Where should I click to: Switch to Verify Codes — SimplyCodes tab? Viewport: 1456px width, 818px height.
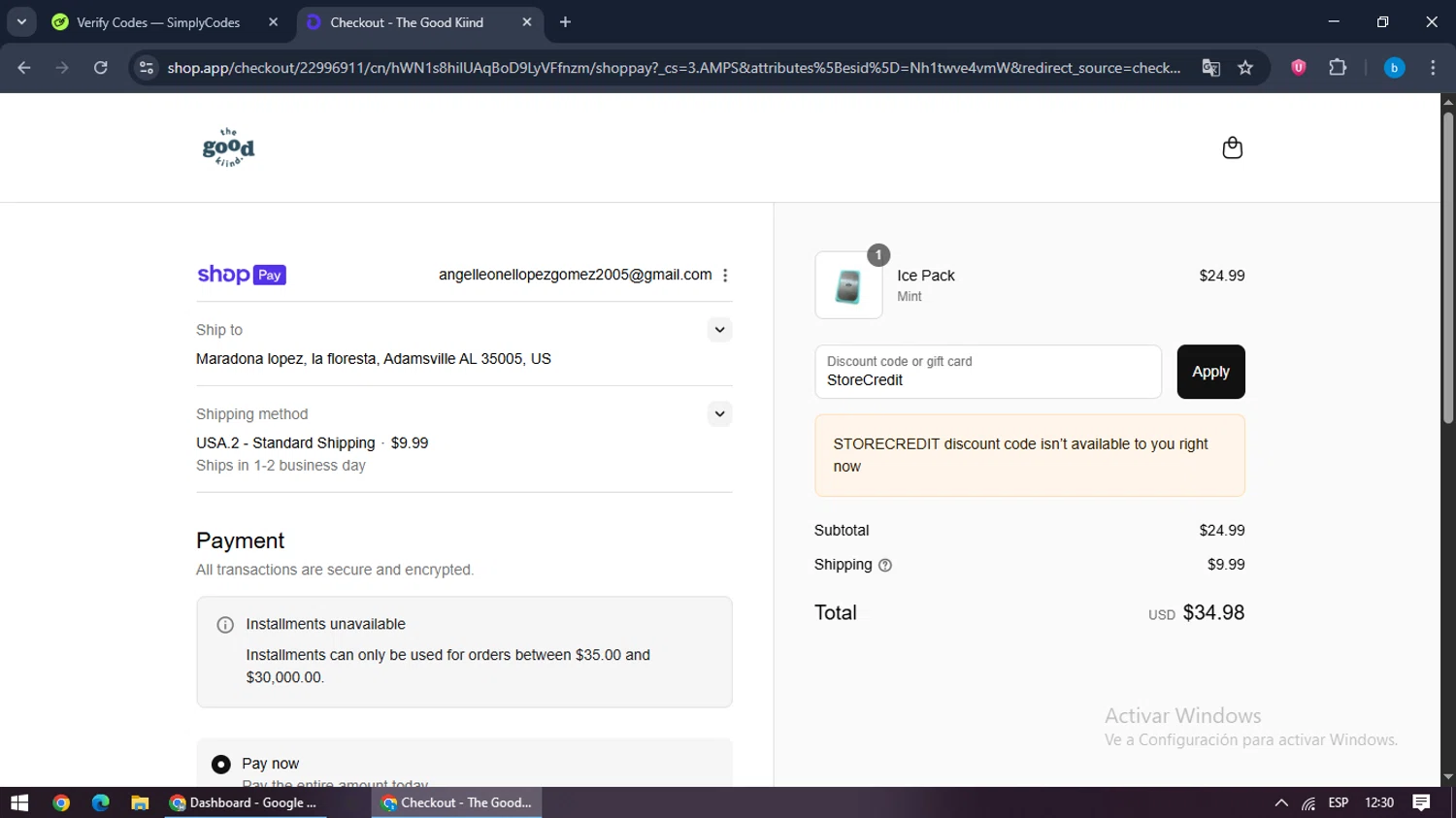[x=167, y=22]
